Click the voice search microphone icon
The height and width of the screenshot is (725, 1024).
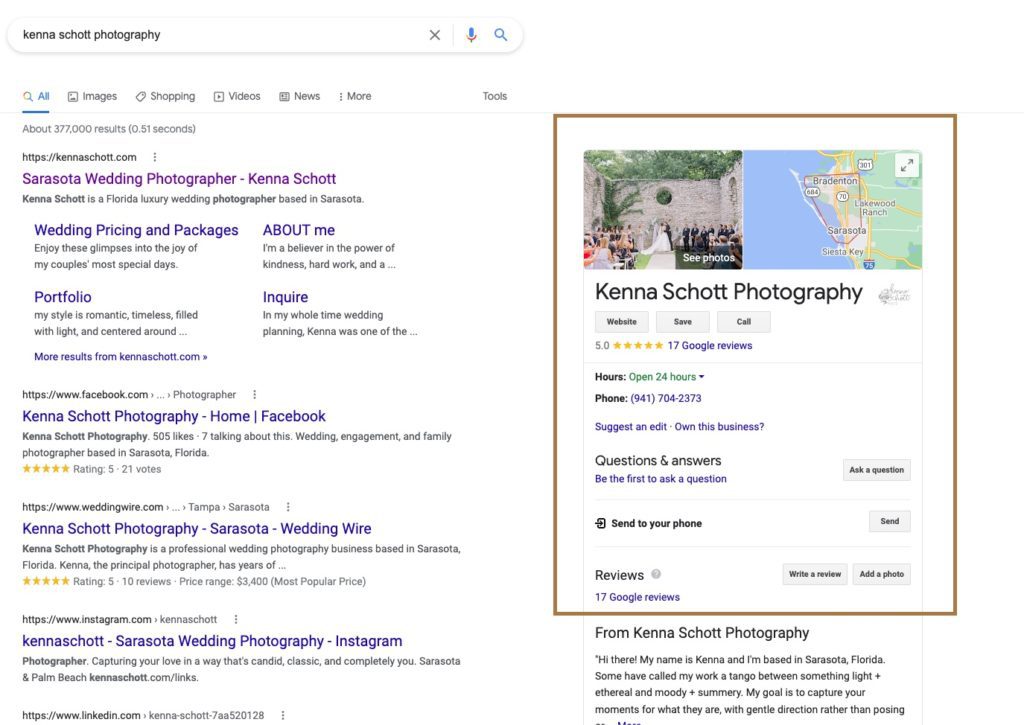(471, 34)
